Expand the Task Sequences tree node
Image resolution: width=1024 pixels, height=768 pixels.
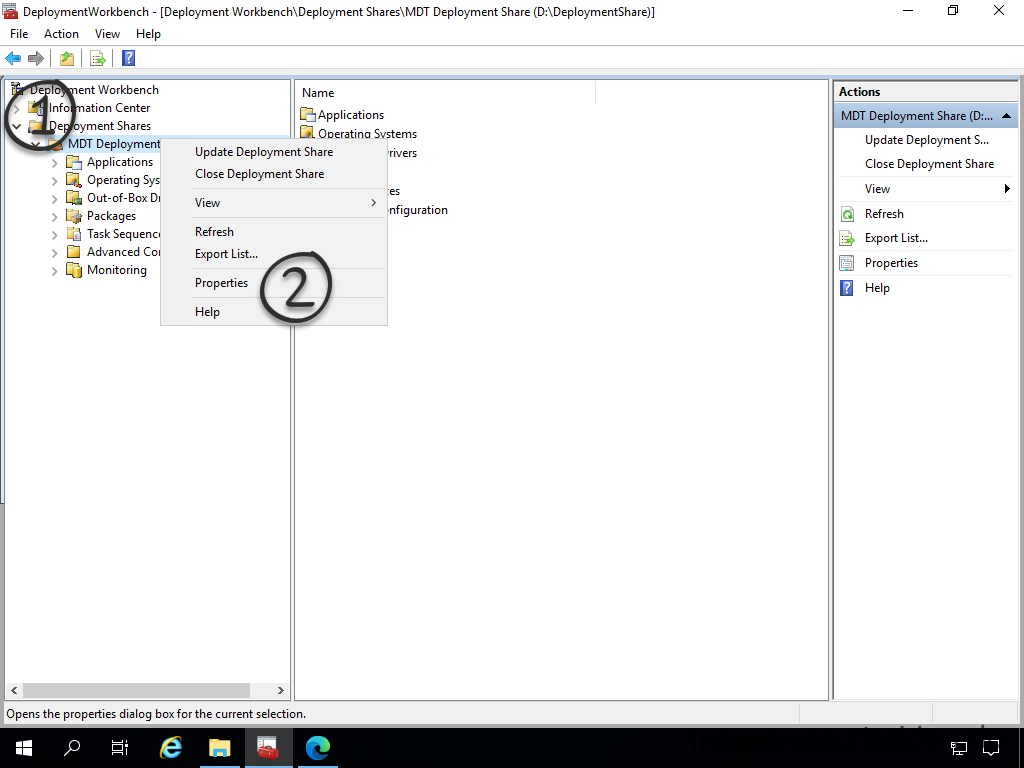tap(55, 234)
